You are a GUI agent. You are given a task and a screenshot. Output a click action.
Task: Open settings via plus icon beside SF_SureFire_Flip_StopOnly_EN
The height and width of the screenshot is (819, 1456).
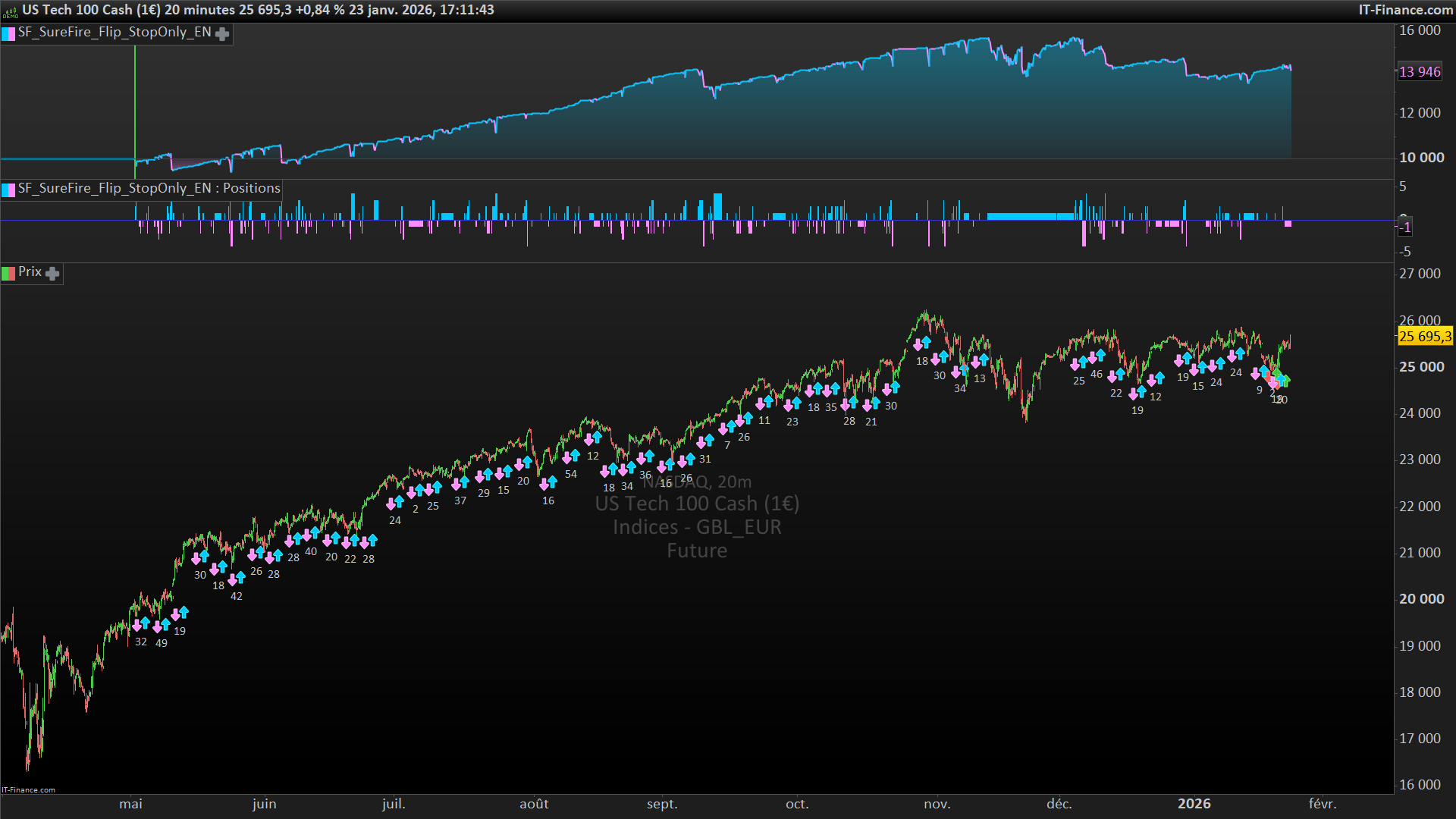click(222, 33)
